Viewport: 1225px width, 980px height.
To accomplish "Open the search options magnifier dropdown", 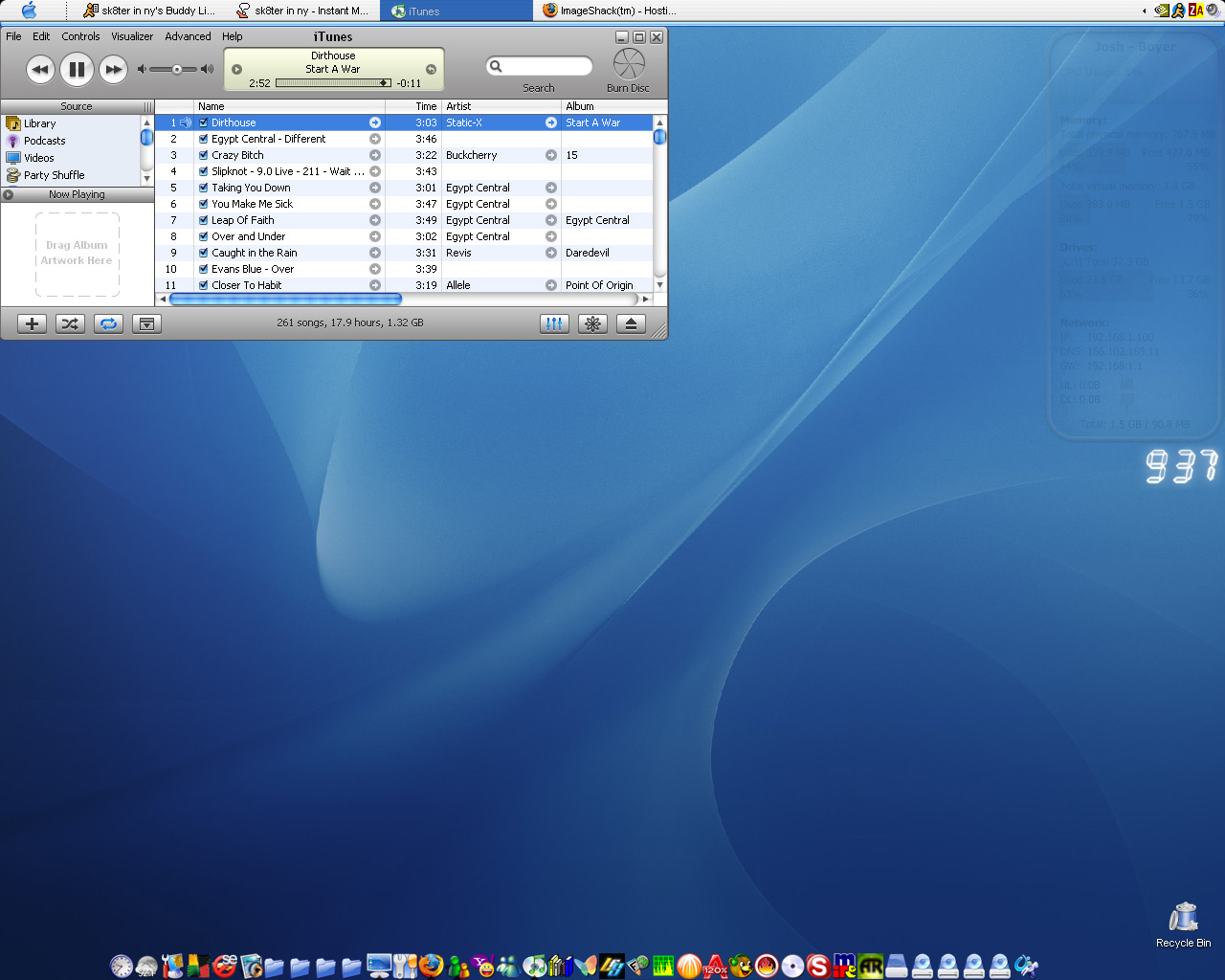I will pyautogui.click(x=496, y=66).
